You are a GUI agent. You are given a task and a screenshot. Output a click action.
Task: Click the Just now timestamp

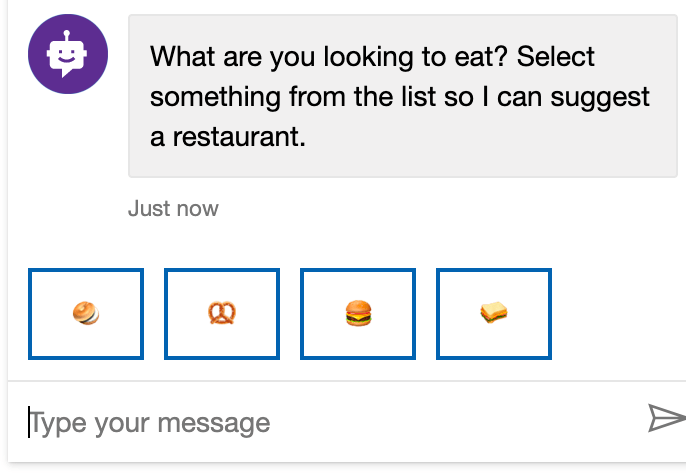tap(173, 209)
